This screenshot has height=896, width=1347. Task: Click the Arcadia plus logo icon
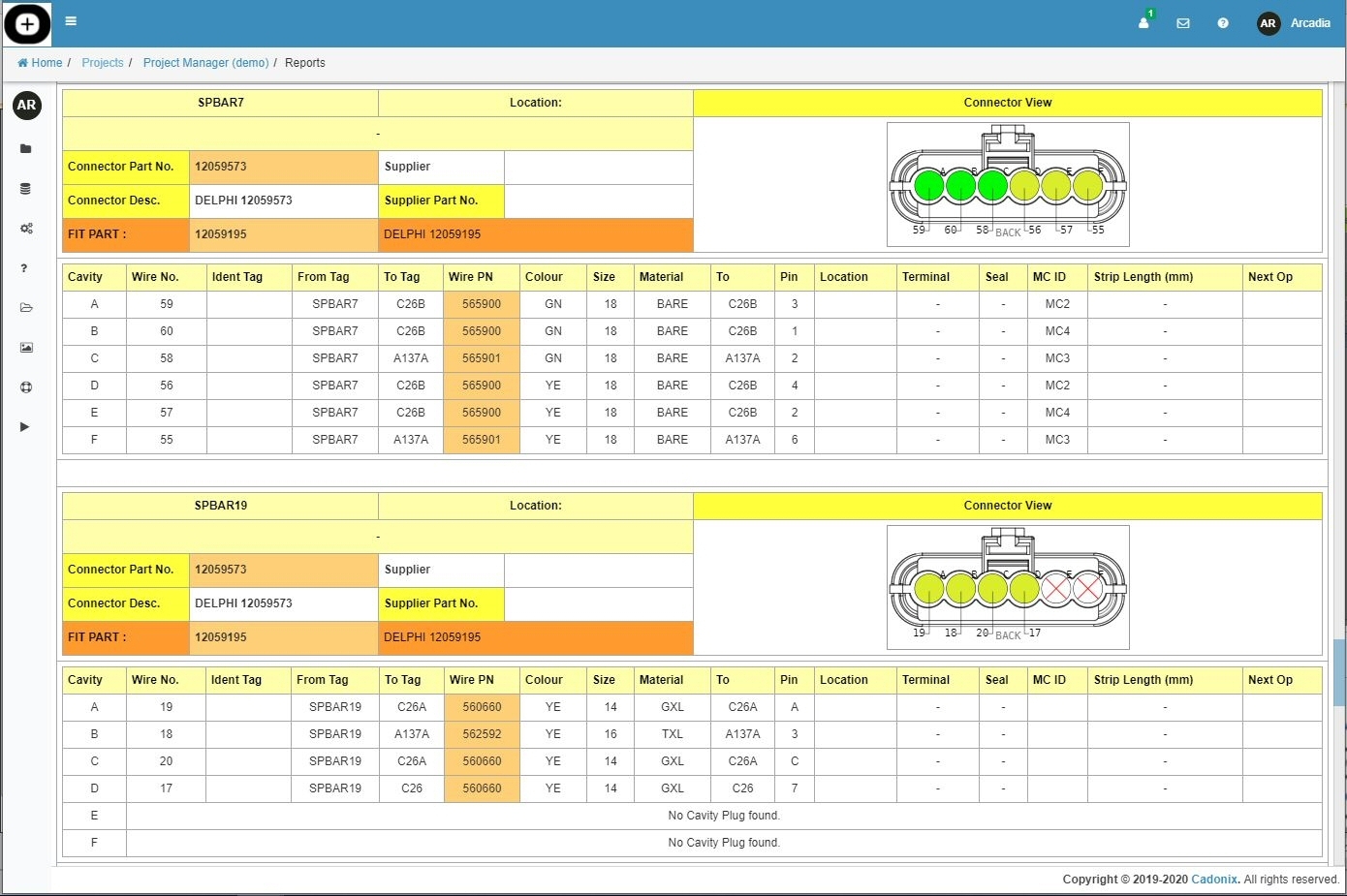(x=27, y=24)
